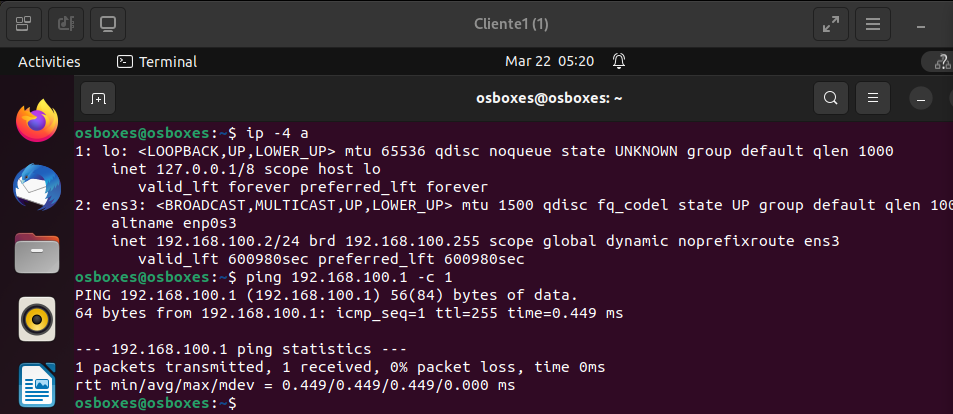This screenshot has width=953, height=414.
Task: Click the greyed-out audio device toolbar icon
Action: tap(66, 24)
